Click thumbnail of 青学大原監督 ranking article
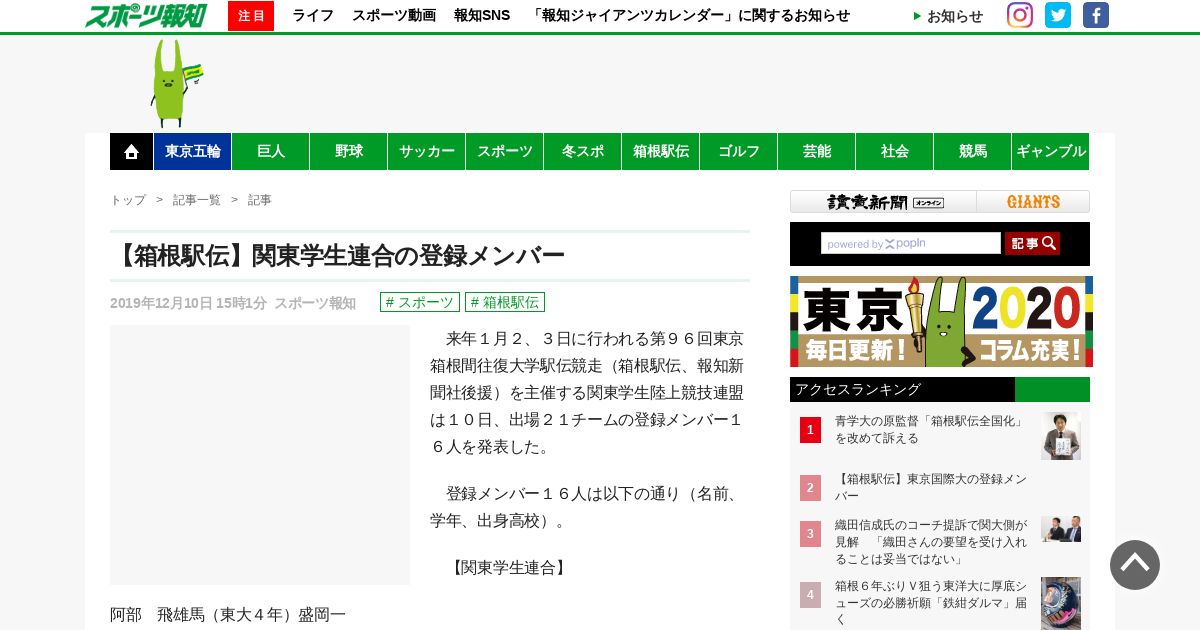Viewport: 1200px width, 630px height. click(1061, 436)
